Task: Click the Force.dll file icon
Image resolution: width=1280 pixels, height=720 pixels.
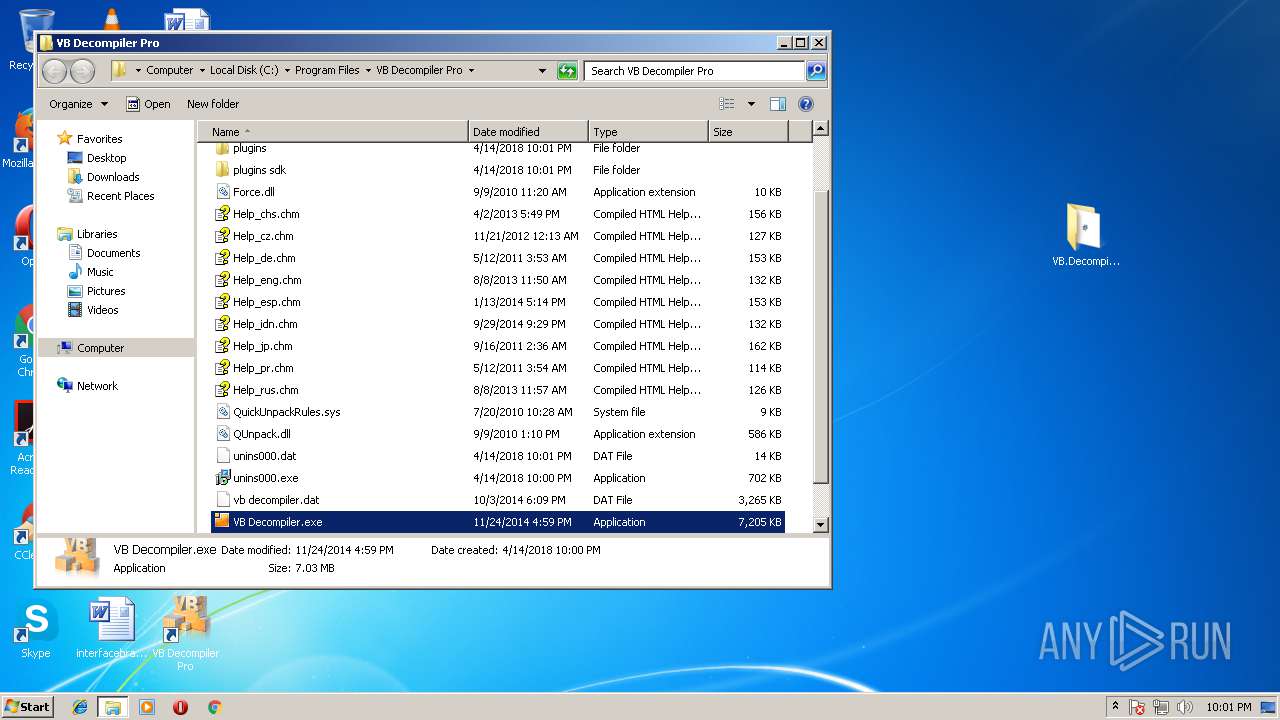Action: point(222,192)
